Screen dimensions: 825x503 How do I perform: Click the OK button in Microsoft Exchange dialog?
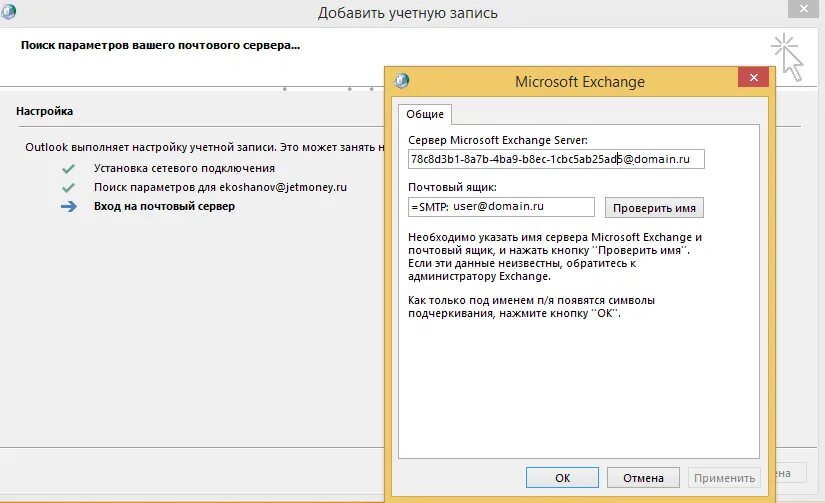[x=562, y=478]
